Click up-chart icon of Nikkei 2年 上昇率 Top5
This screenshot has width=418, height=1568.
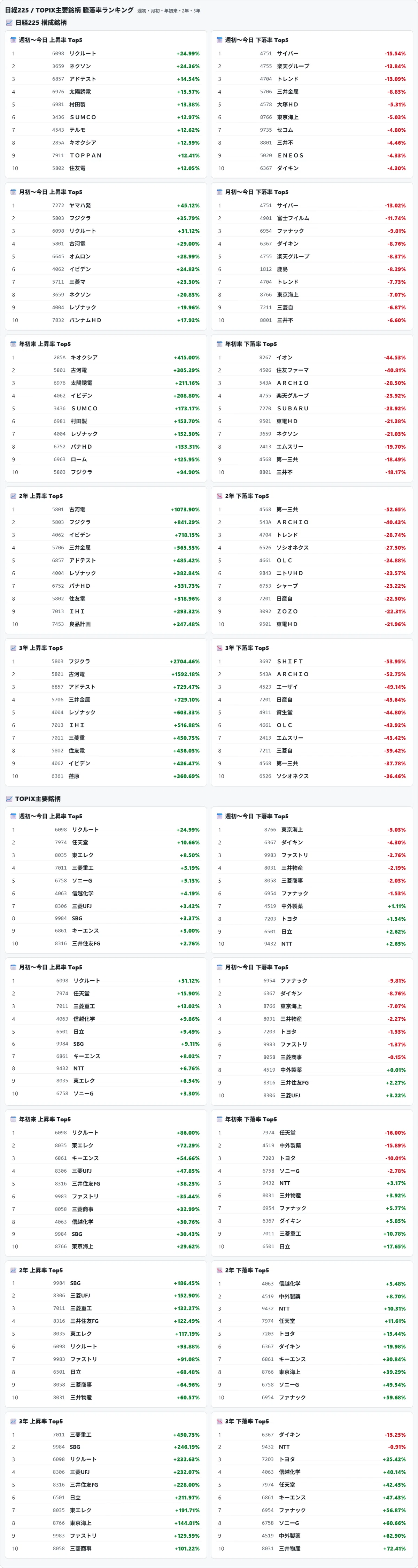(13, 496)
